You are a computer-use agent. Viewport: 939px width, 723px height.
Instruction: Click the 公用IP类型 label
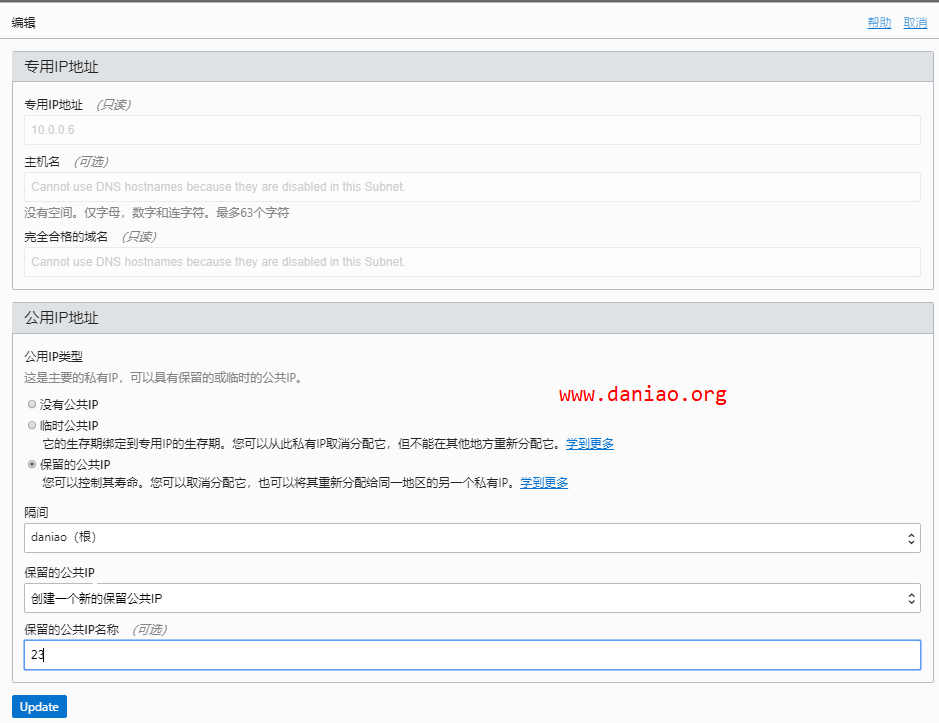point(53,357)
